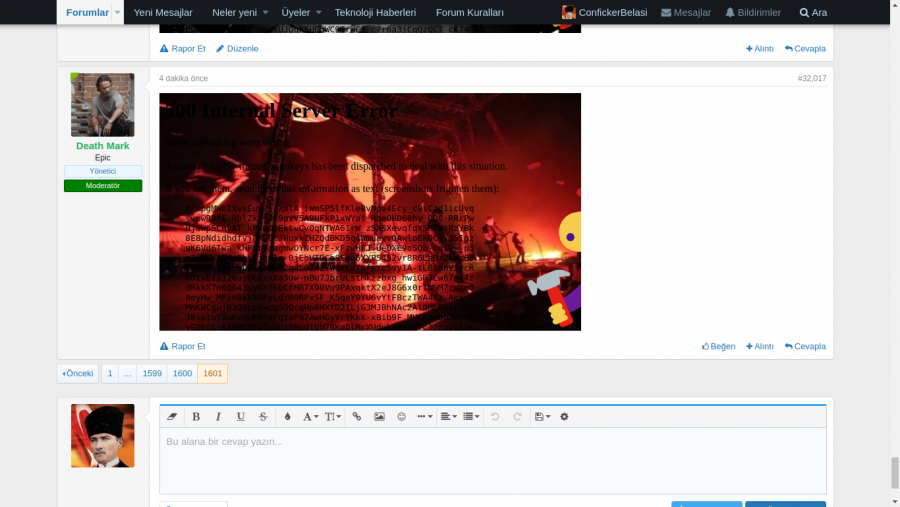Click the reply text field

[x=492, y=460]
